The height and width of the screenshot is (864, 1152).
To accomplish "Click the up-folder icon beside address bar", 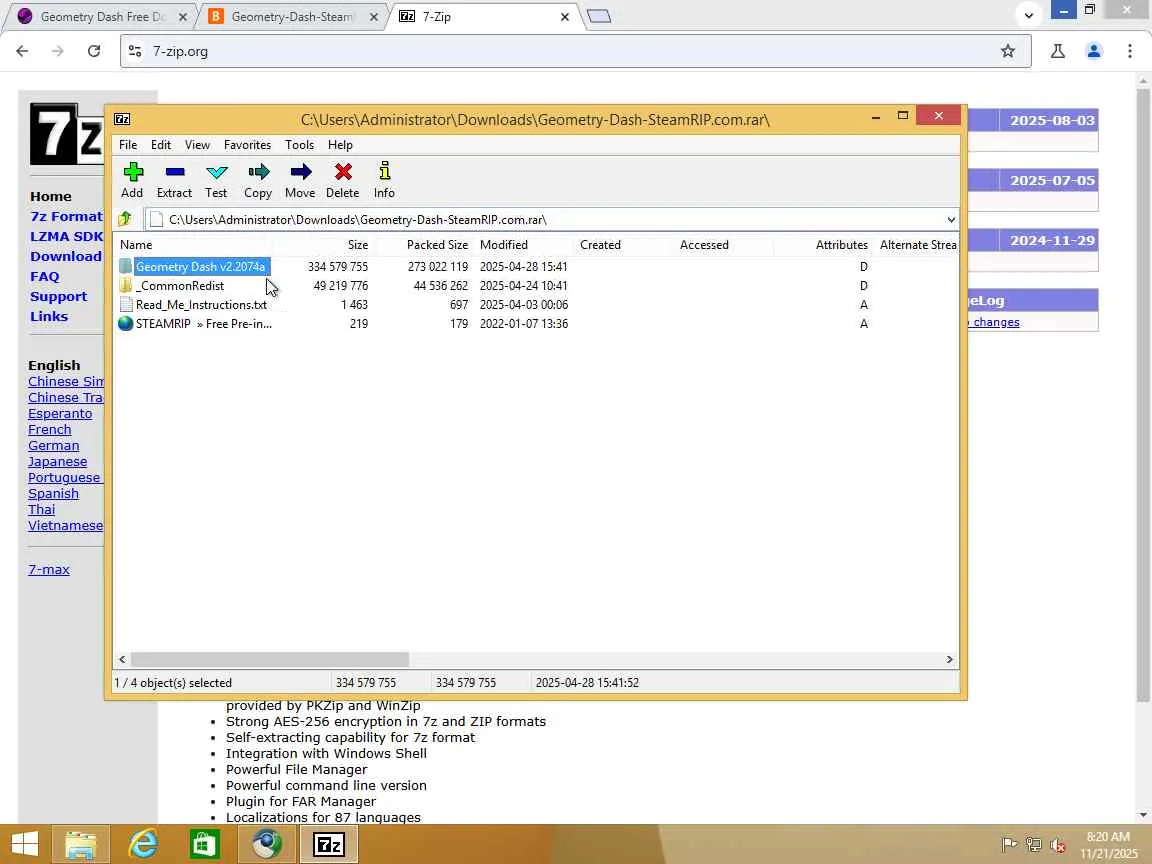I will click(125, 219).
